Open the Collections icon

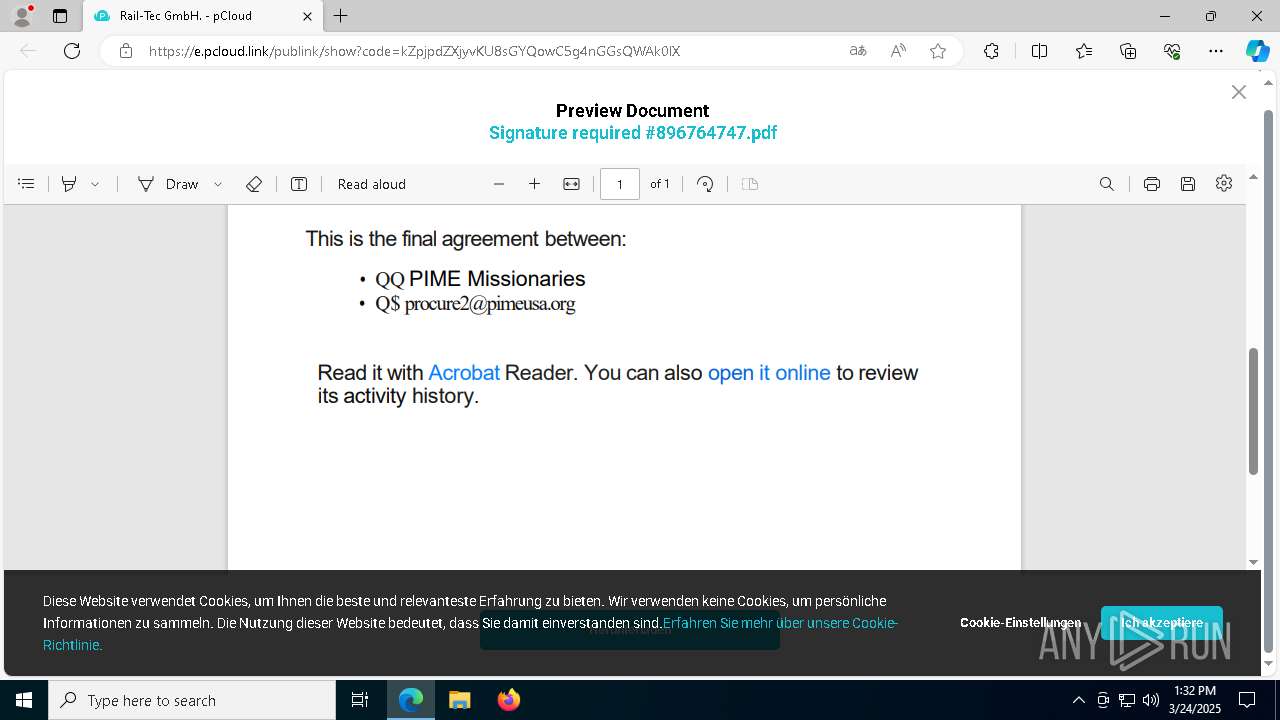point(1128,51)
